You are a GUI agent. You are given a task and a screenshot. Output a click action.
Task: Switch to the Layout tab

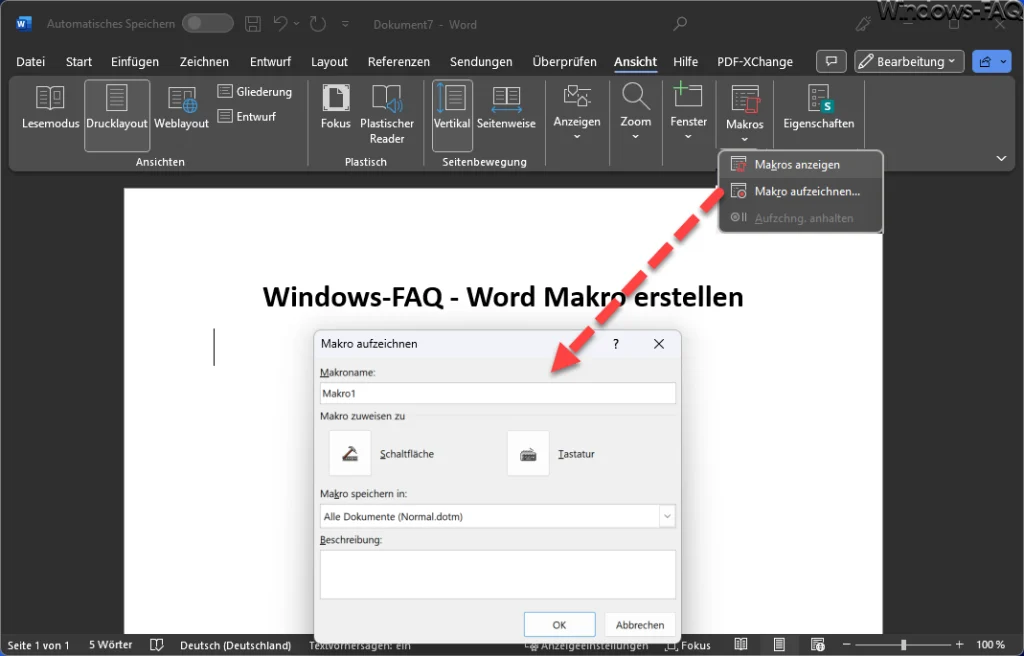[329, 61]
